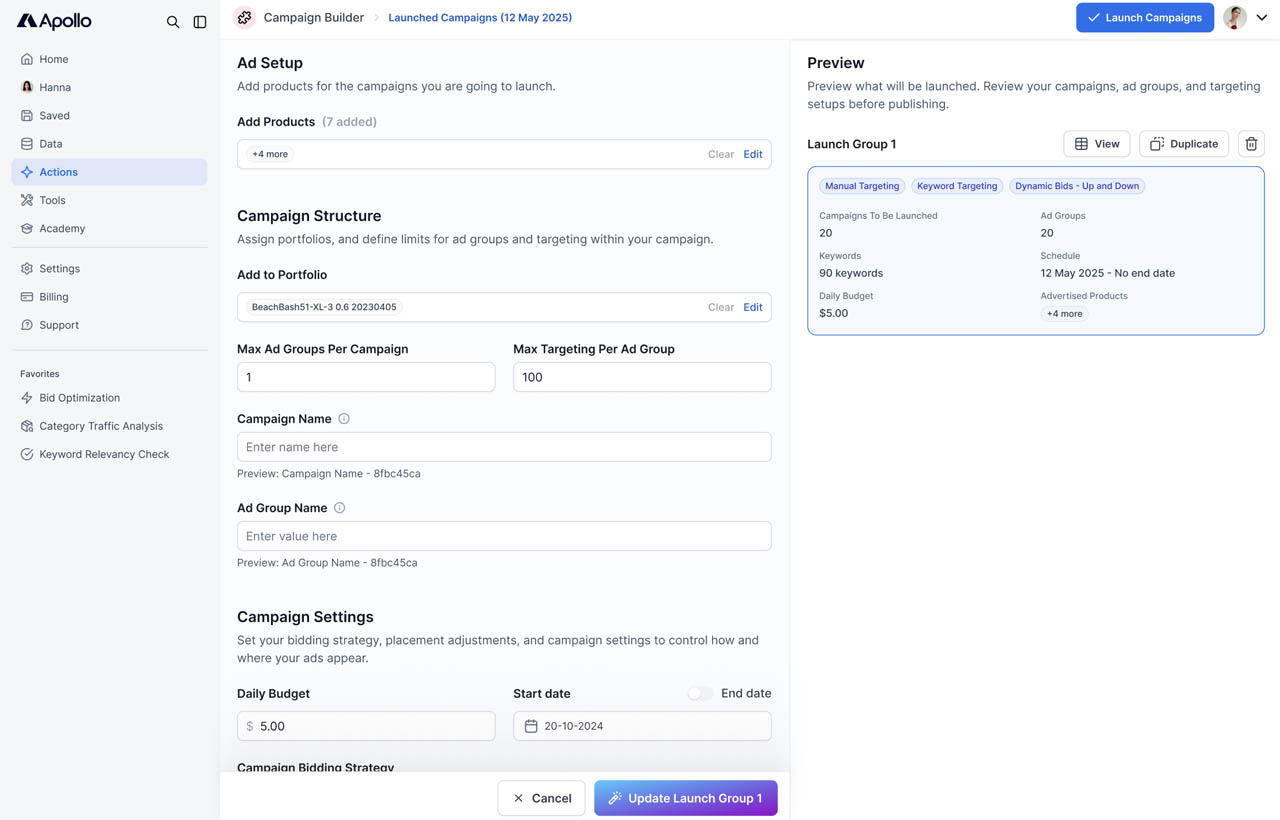1280x820 pixels.
Task: Click the Apollo logo
Action: (54, 21)
